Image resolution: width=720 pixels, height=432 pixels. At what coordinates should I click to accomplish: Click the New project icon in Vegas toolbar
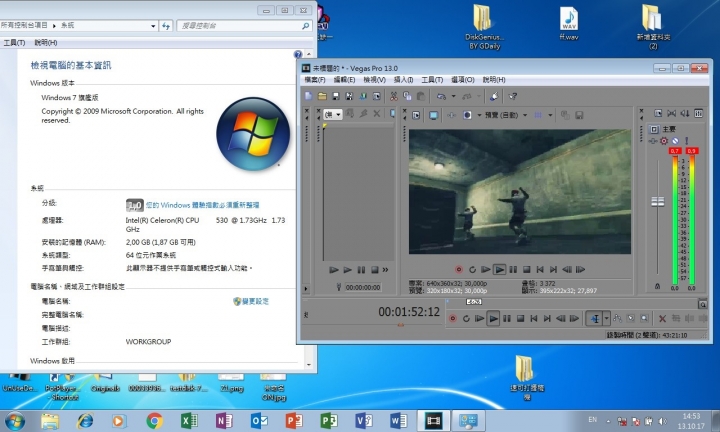(x=309, y=96)
